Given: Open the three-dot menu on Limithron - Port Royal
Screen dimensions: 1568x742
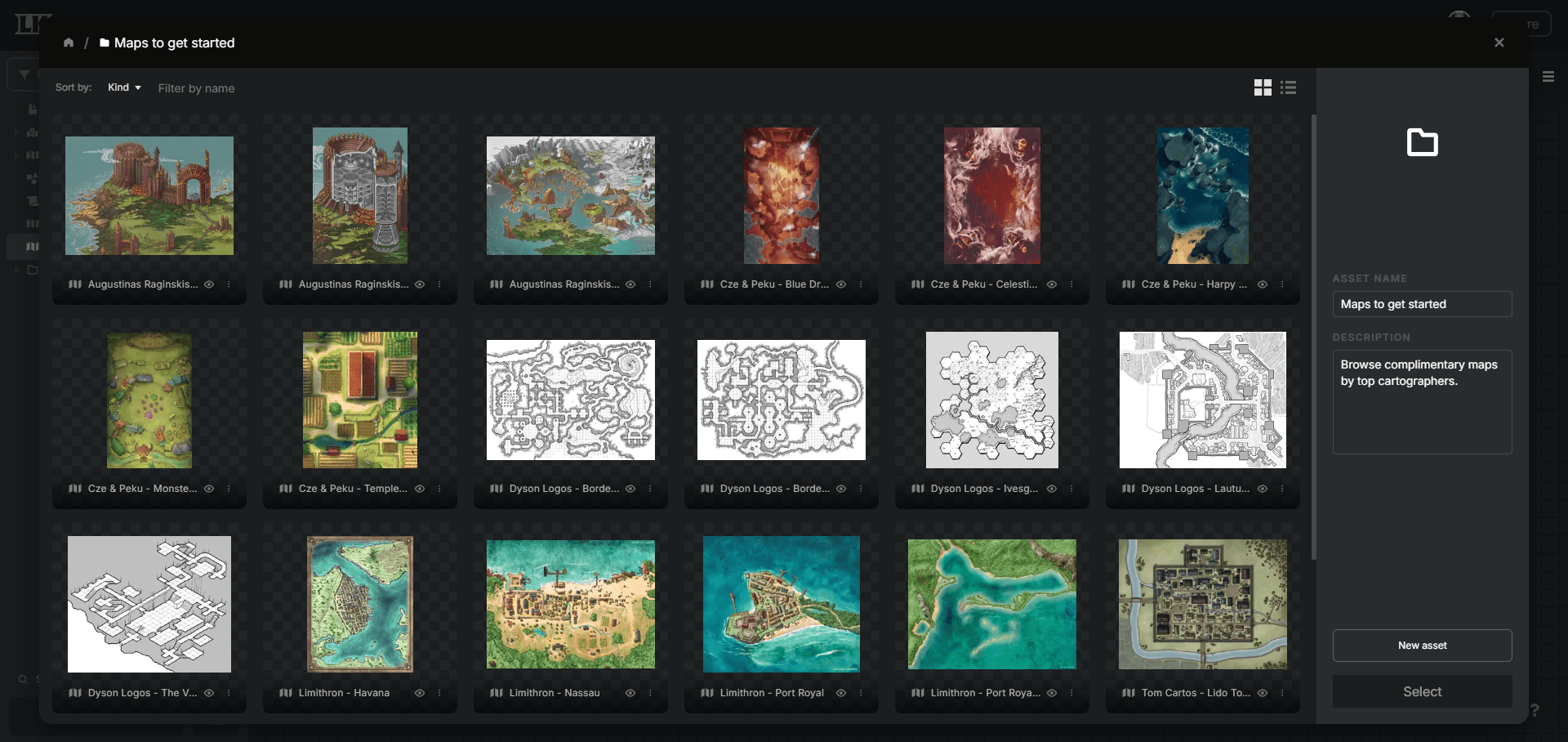Looking at the screenshot, I should click(x=862, y=692).
